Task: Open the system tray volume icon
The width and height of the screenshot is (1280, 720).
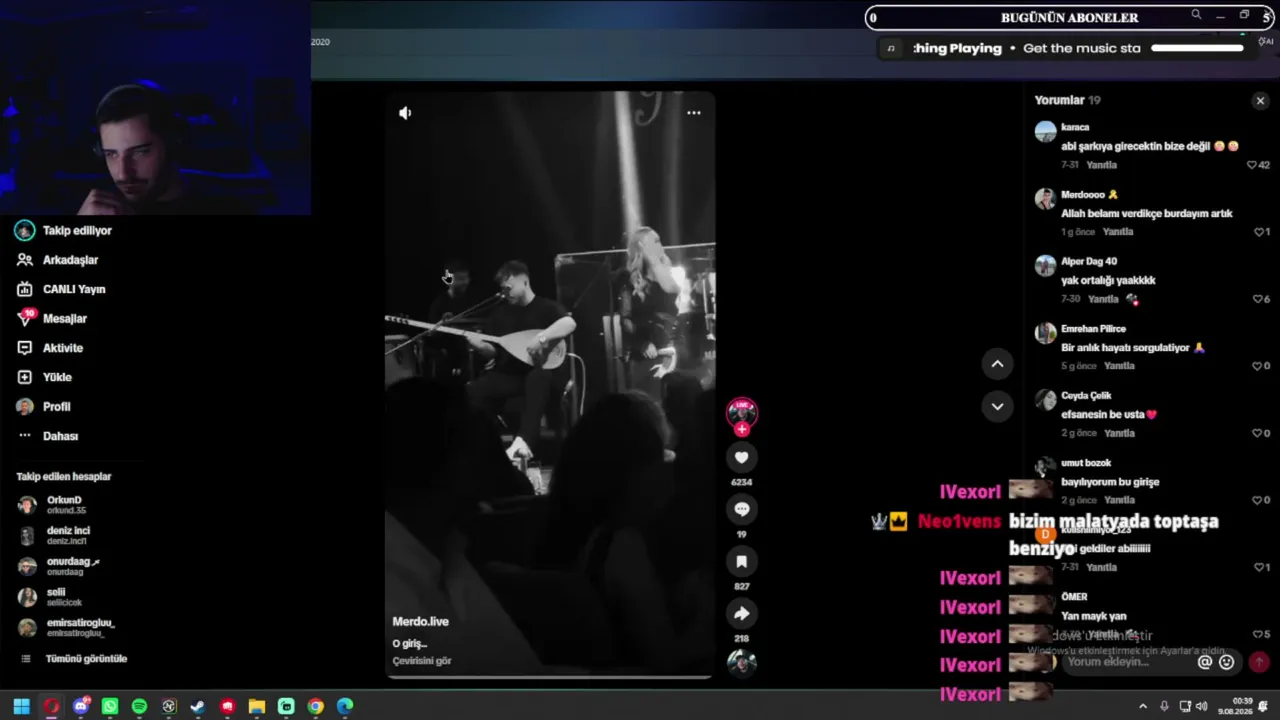Action: click(x=1201, y=707)
